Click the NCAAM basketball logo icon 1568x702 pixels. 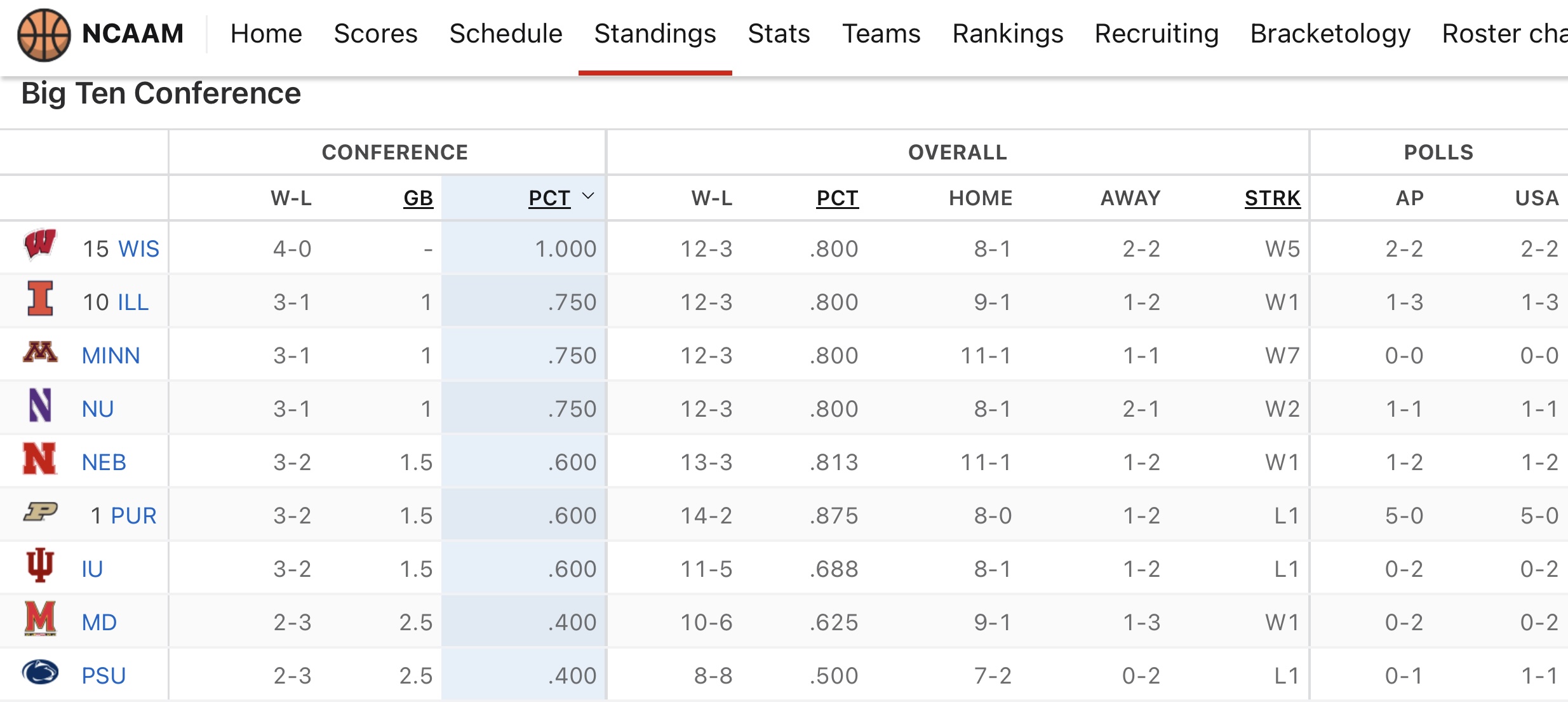point(44,34)
